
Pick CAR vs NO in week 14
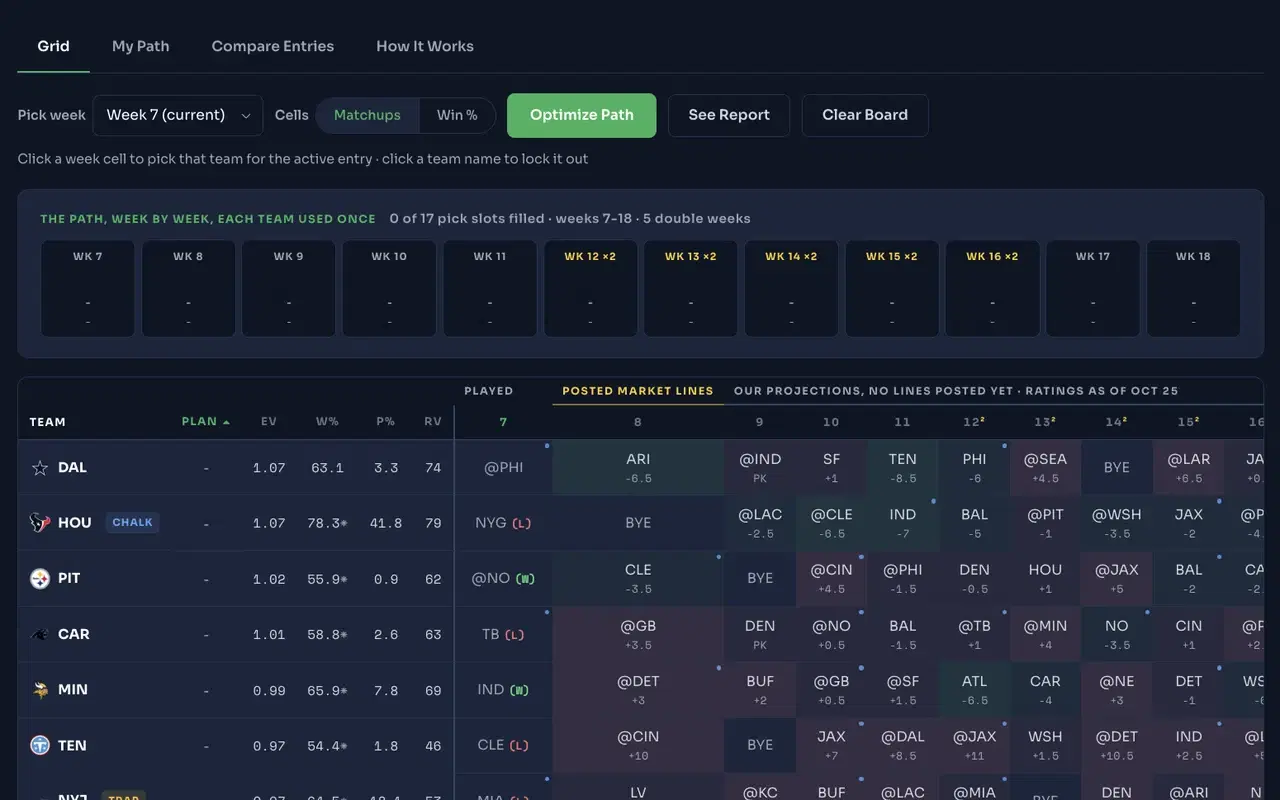[1117, 634]
